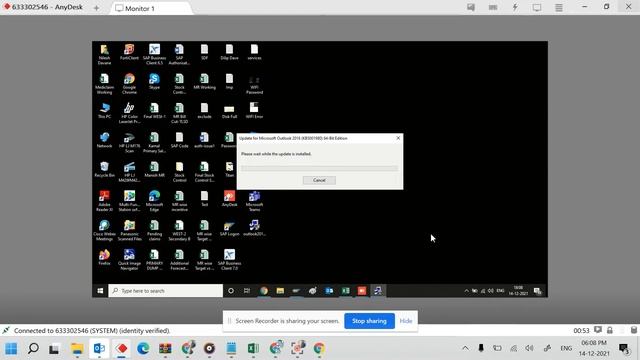Open Adobe Reader XI desktop shortcut

(104, 201)
